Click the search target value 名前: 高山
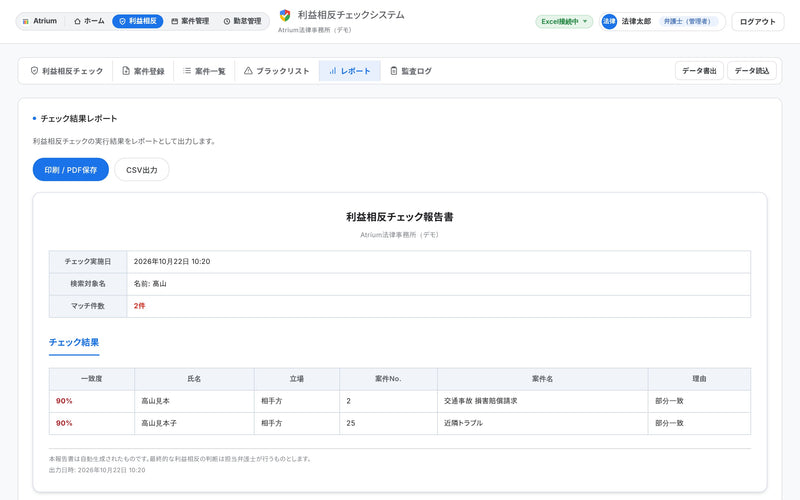 point(150,284)
